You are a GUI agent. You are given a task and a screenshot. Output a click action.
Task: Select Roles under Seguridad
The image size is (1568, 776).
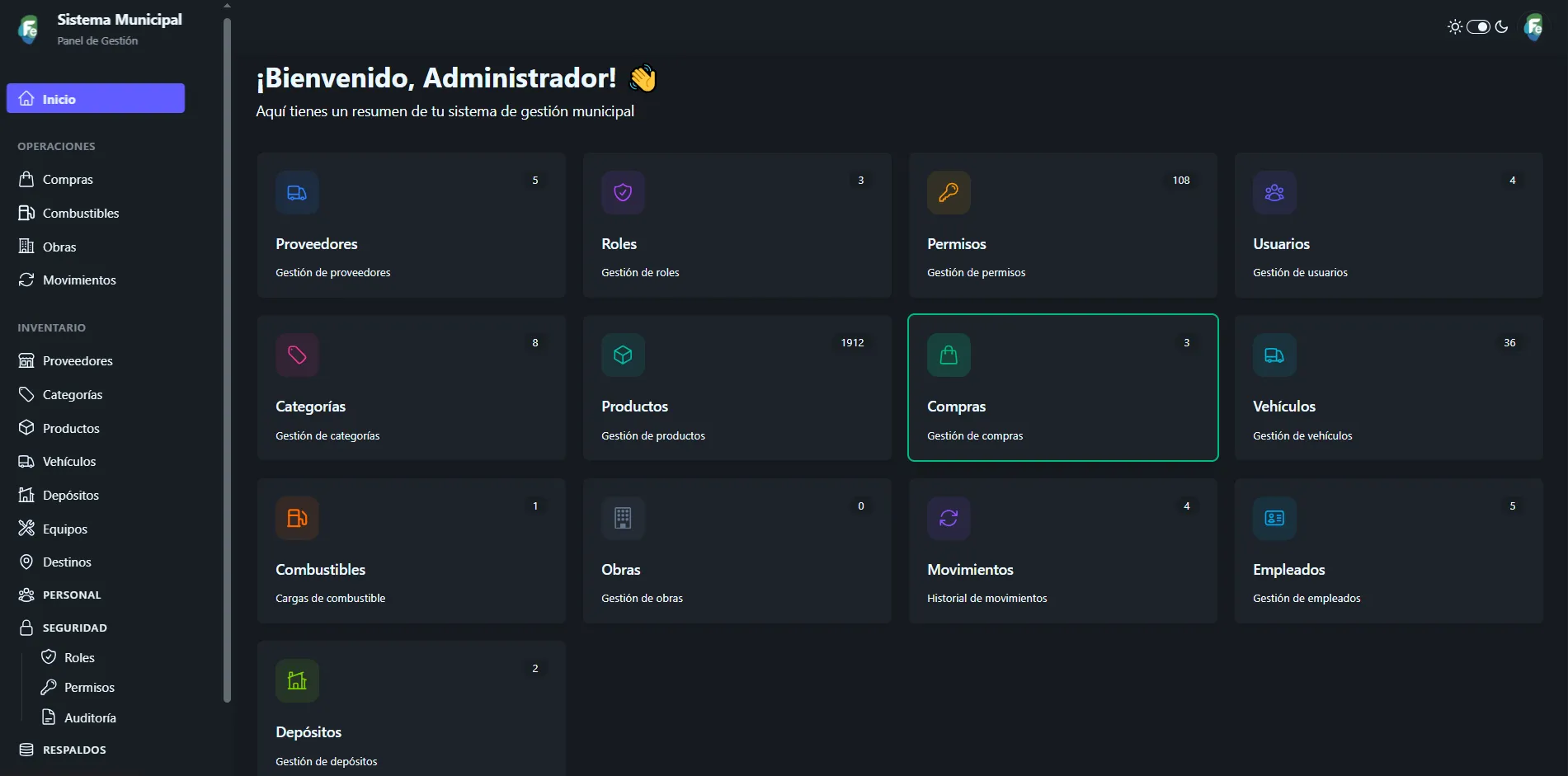click(x=107, y=657)
